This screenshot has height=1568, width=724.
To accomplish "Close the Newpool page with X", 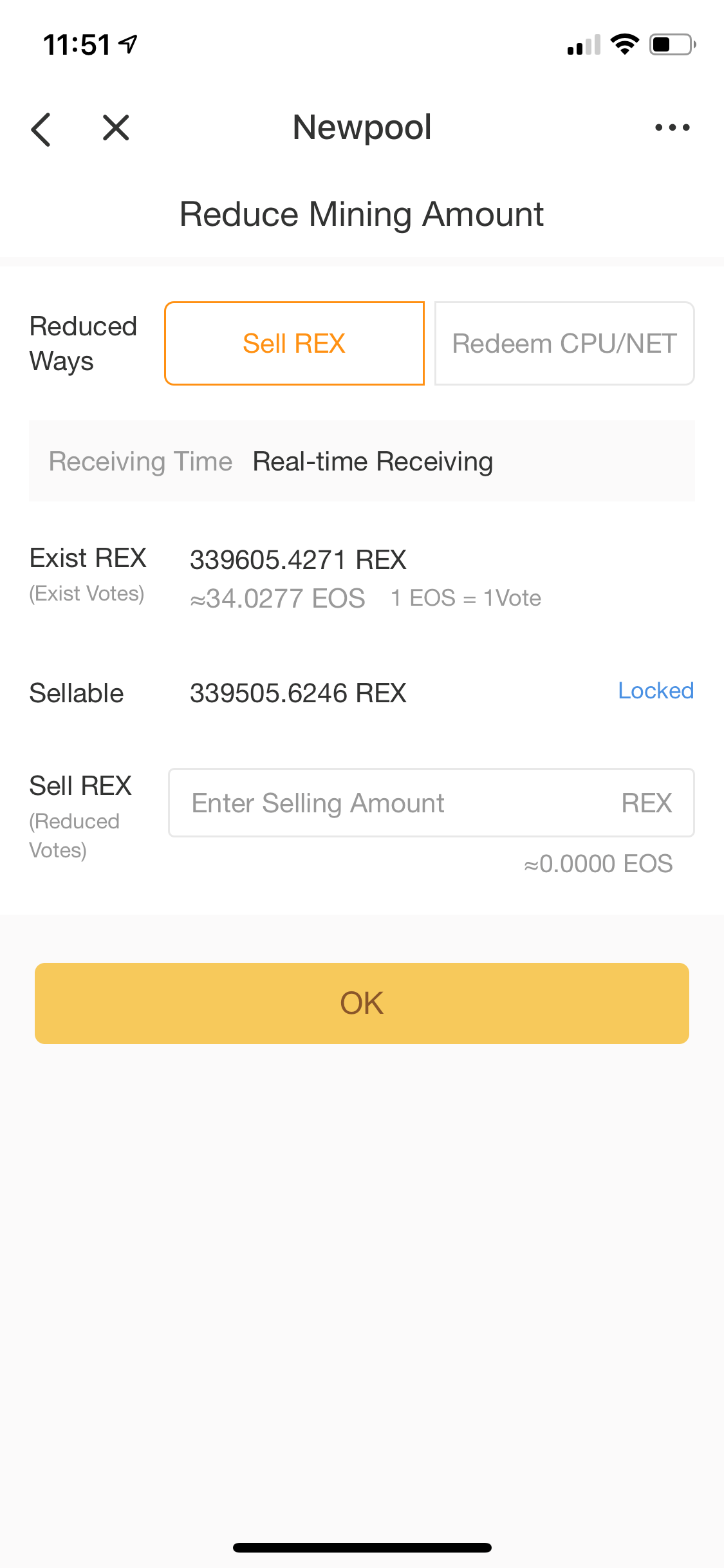I will coord(116,127).
